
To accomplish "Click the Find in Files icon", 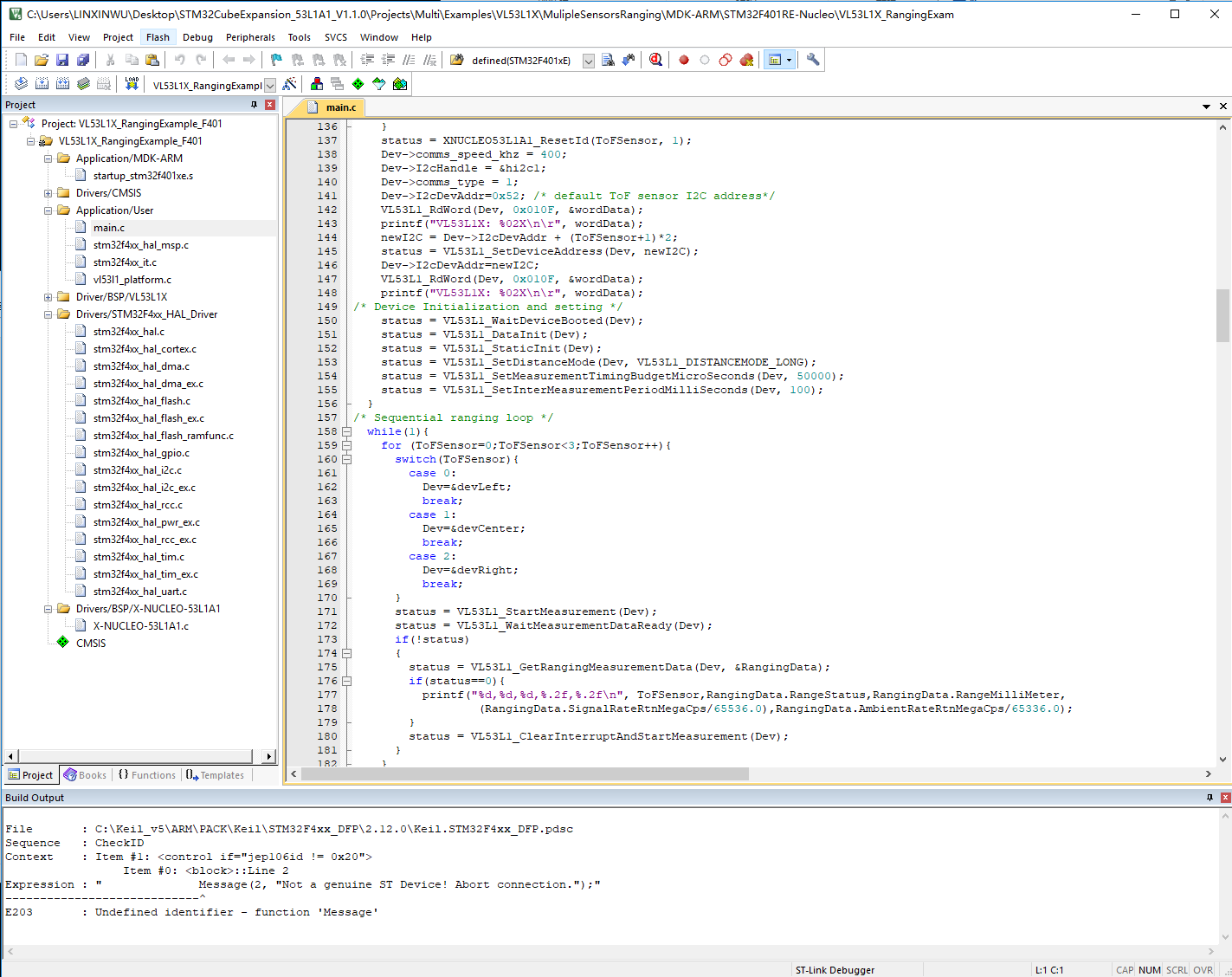I will click(457, 60).
